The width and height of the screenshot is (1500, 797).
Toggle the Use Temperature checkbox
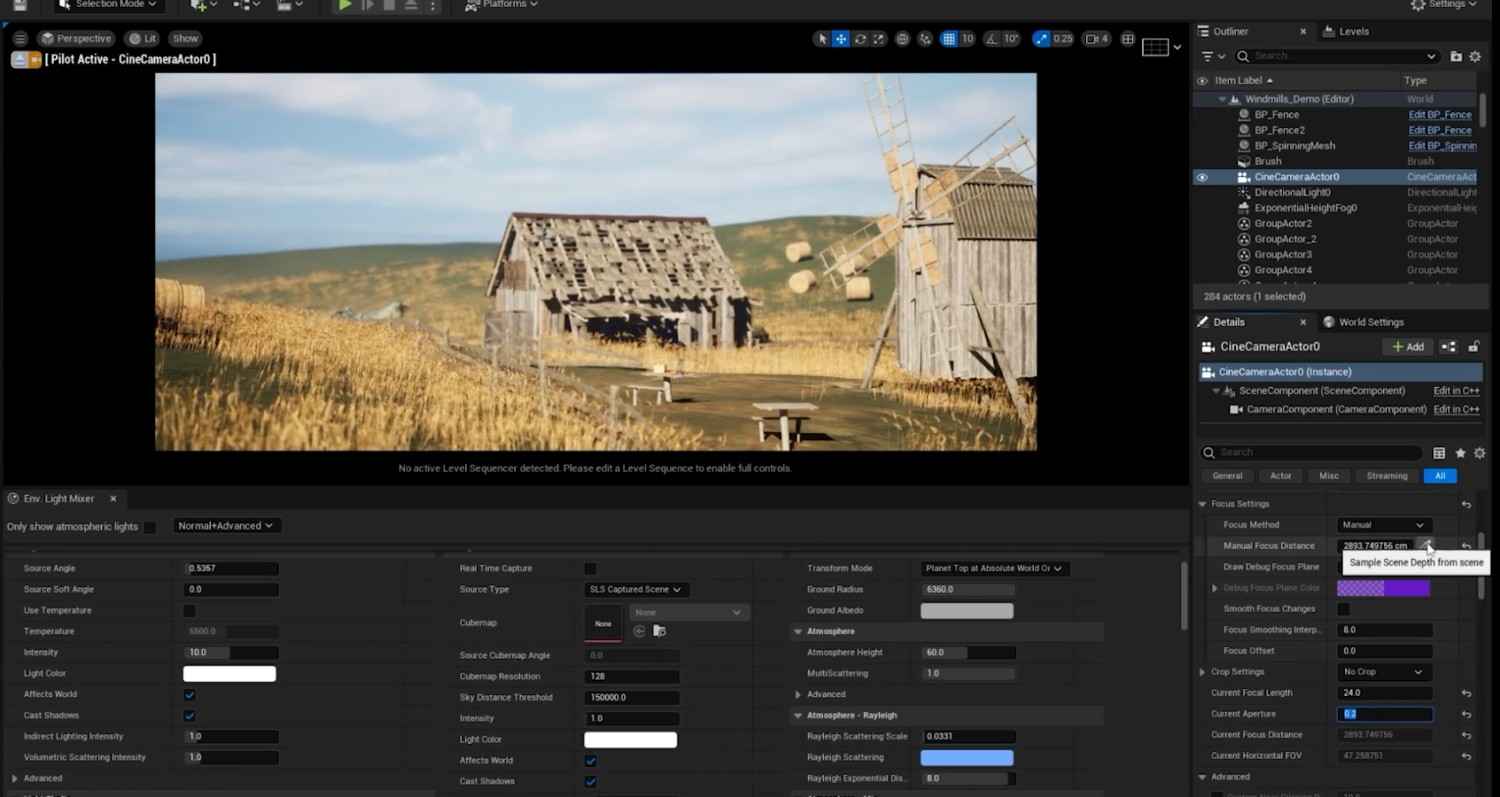190,610
